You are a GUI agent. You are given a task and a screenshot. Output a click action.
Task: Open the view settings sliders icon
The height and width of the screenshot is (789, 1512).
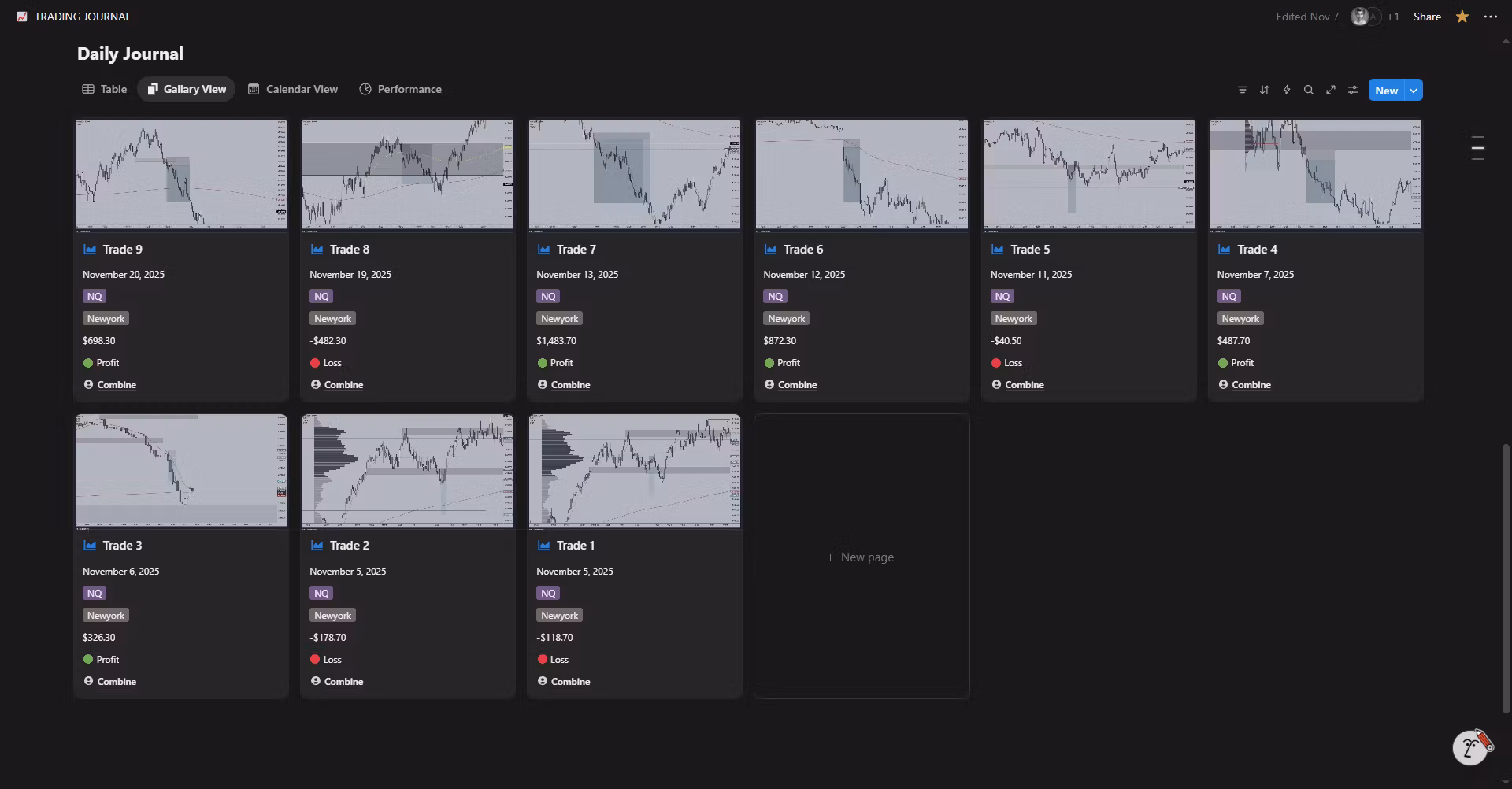(1352, 90)
